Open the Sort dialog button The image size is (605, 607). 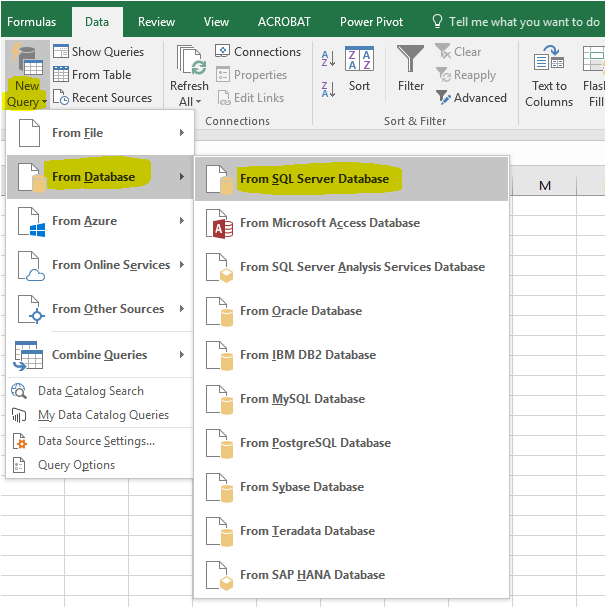[359, 68]
